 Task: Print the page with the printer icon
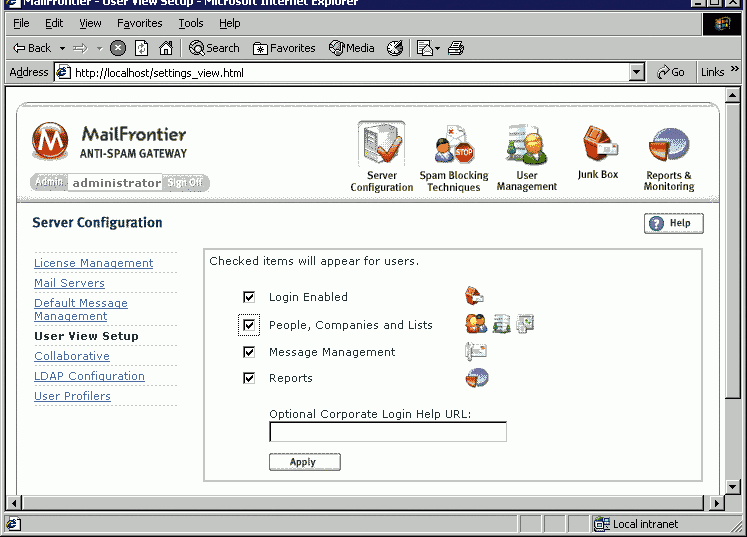tap(456, 48)
